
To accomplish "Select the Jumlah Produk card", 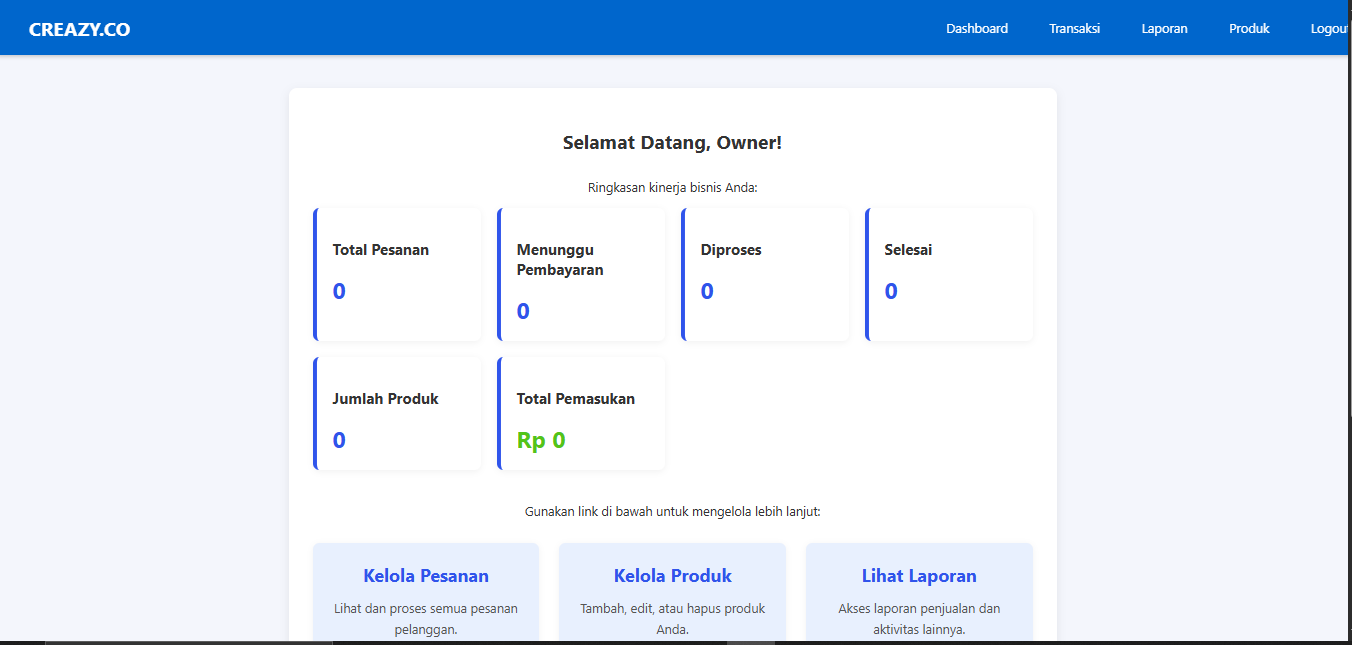I will [397, 412].
